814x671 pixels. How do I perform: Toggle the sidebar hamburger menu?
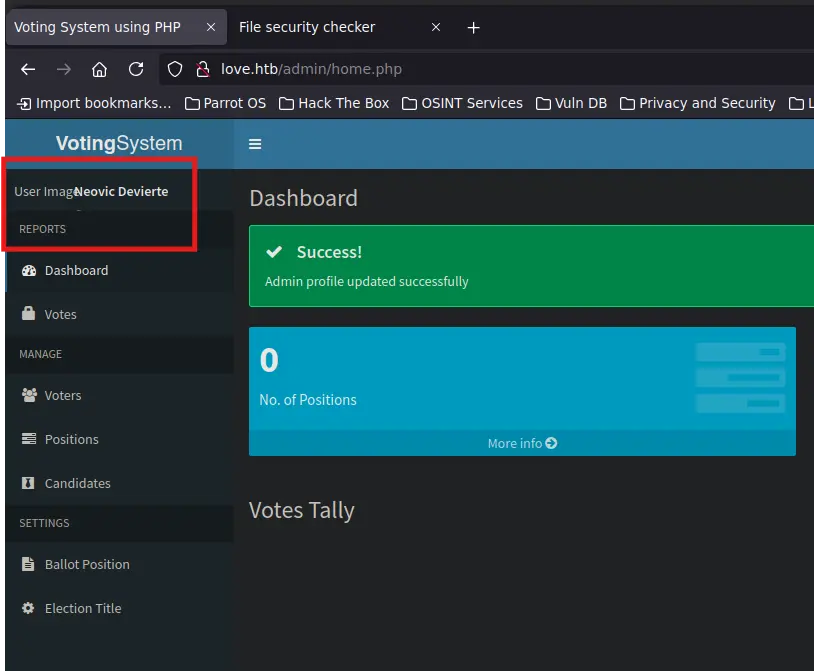[255, 144]
